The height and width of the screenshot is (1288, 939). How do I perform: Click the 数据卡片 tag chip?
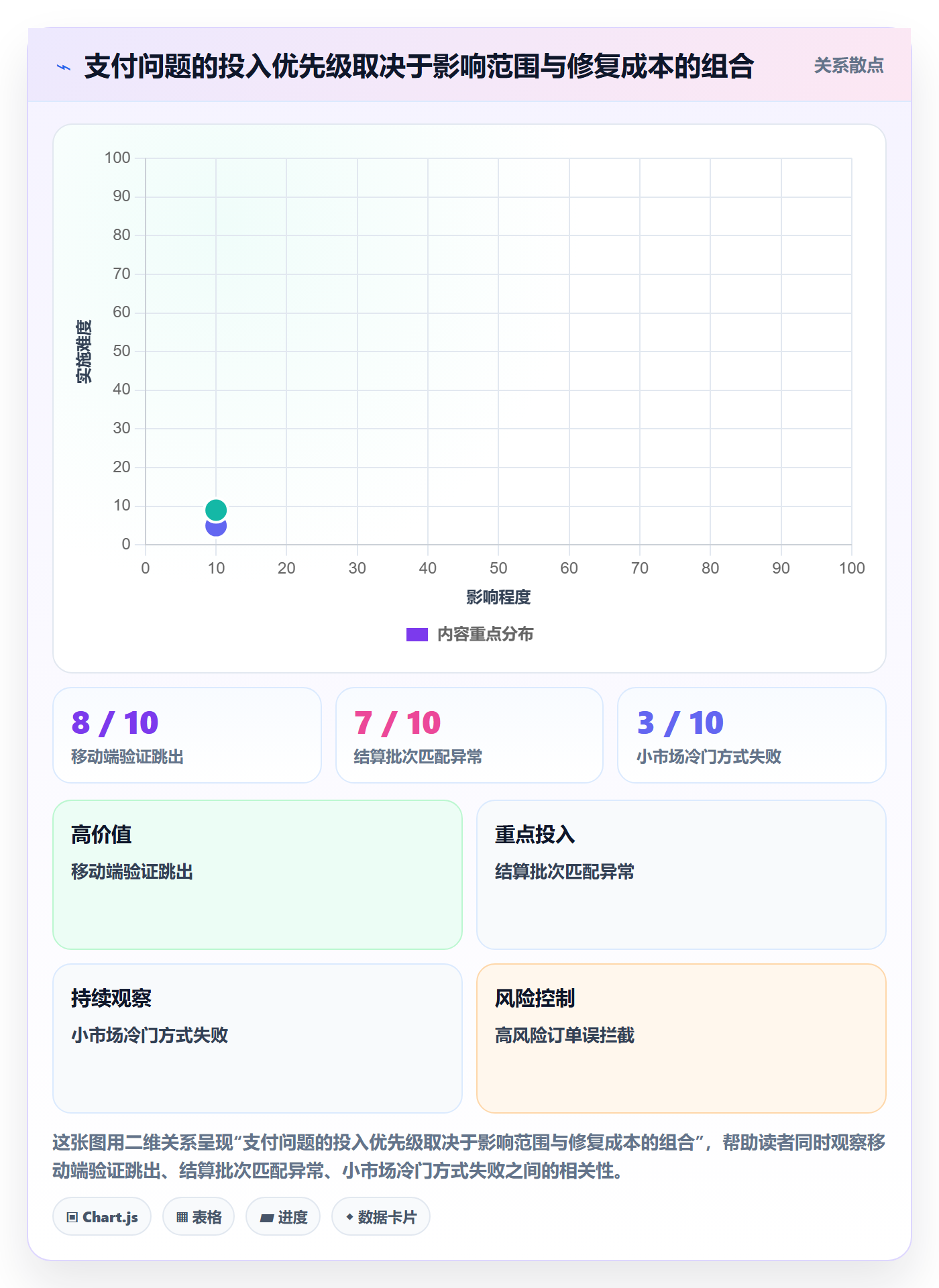[x=381, y=1217]
